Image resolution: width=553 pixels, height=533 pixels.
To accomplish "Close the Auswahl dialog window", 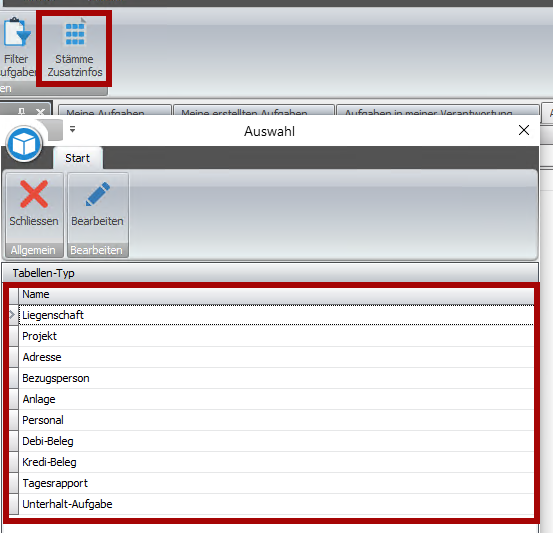I will click(524, 130).
